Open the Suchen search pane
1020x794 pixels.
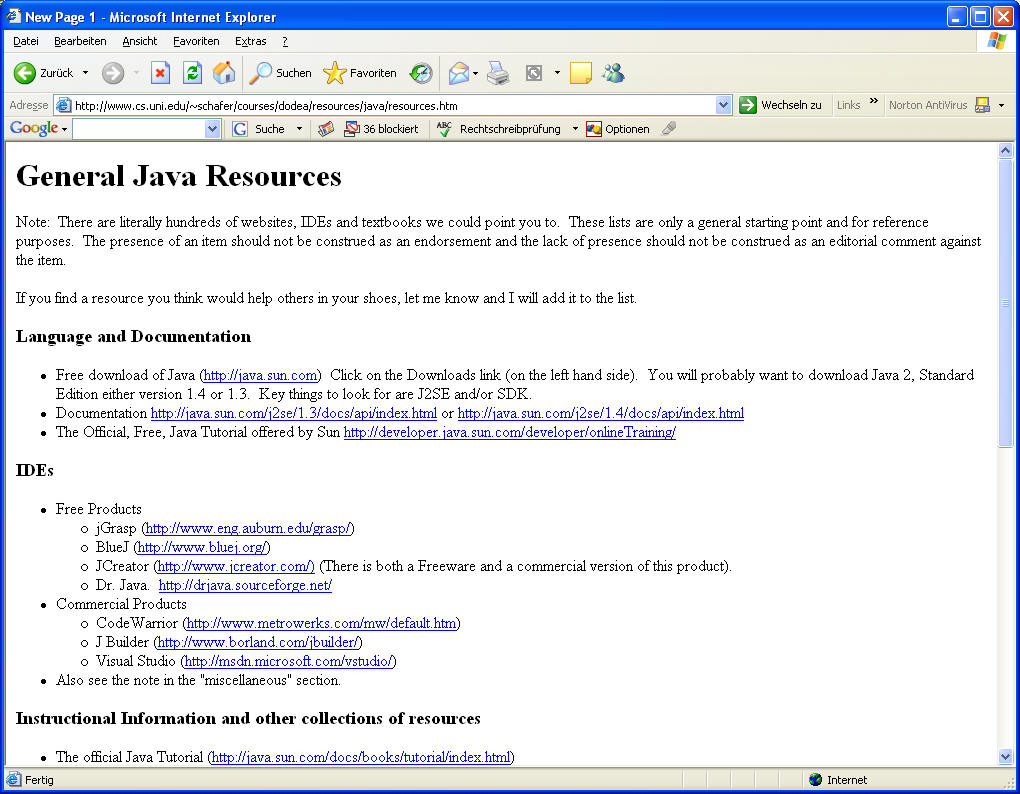point(281,73)
